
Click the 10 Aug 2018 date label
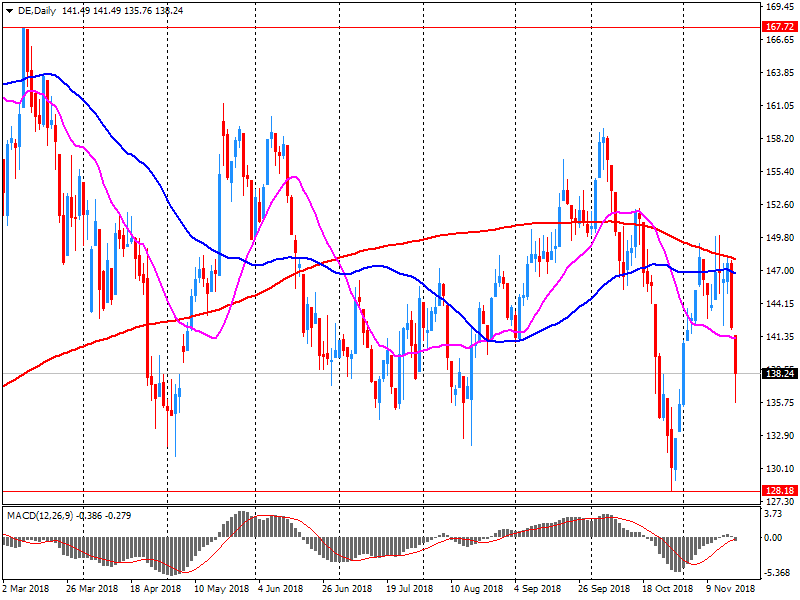point(476,589)
